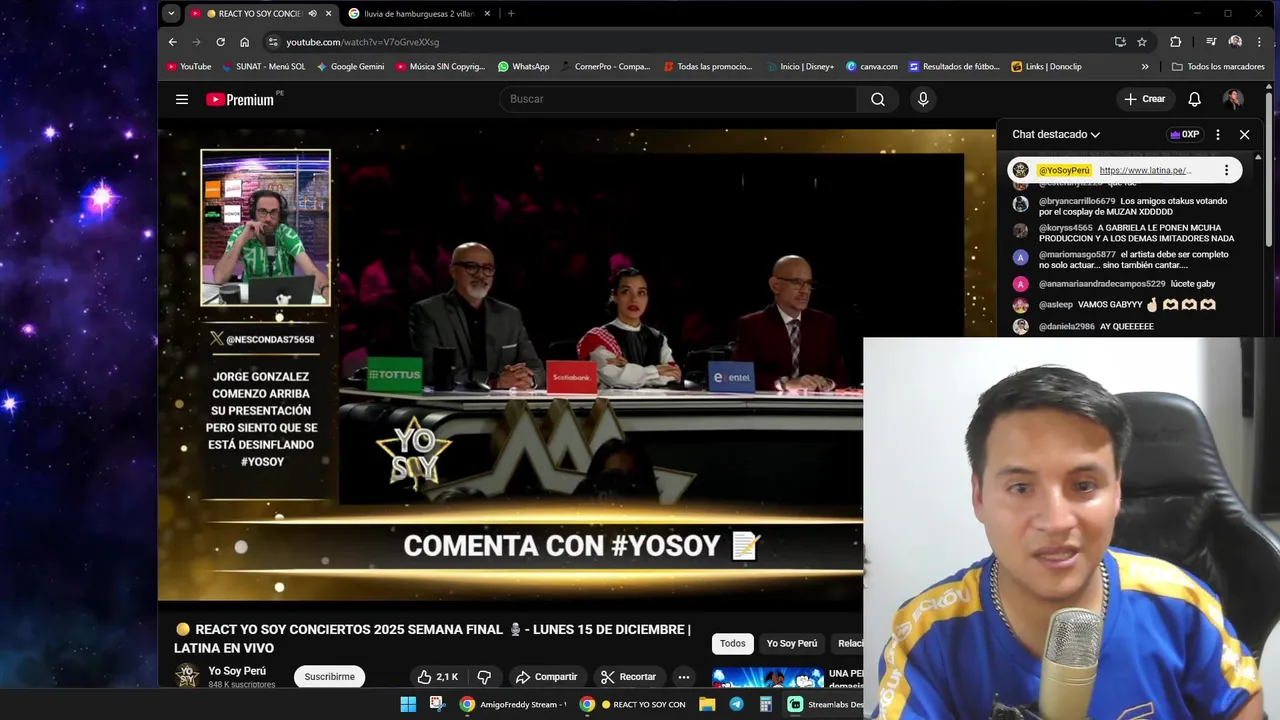1280x720 pixels.
Task: Open the Windows Start menu
Action: click(408, 704)
